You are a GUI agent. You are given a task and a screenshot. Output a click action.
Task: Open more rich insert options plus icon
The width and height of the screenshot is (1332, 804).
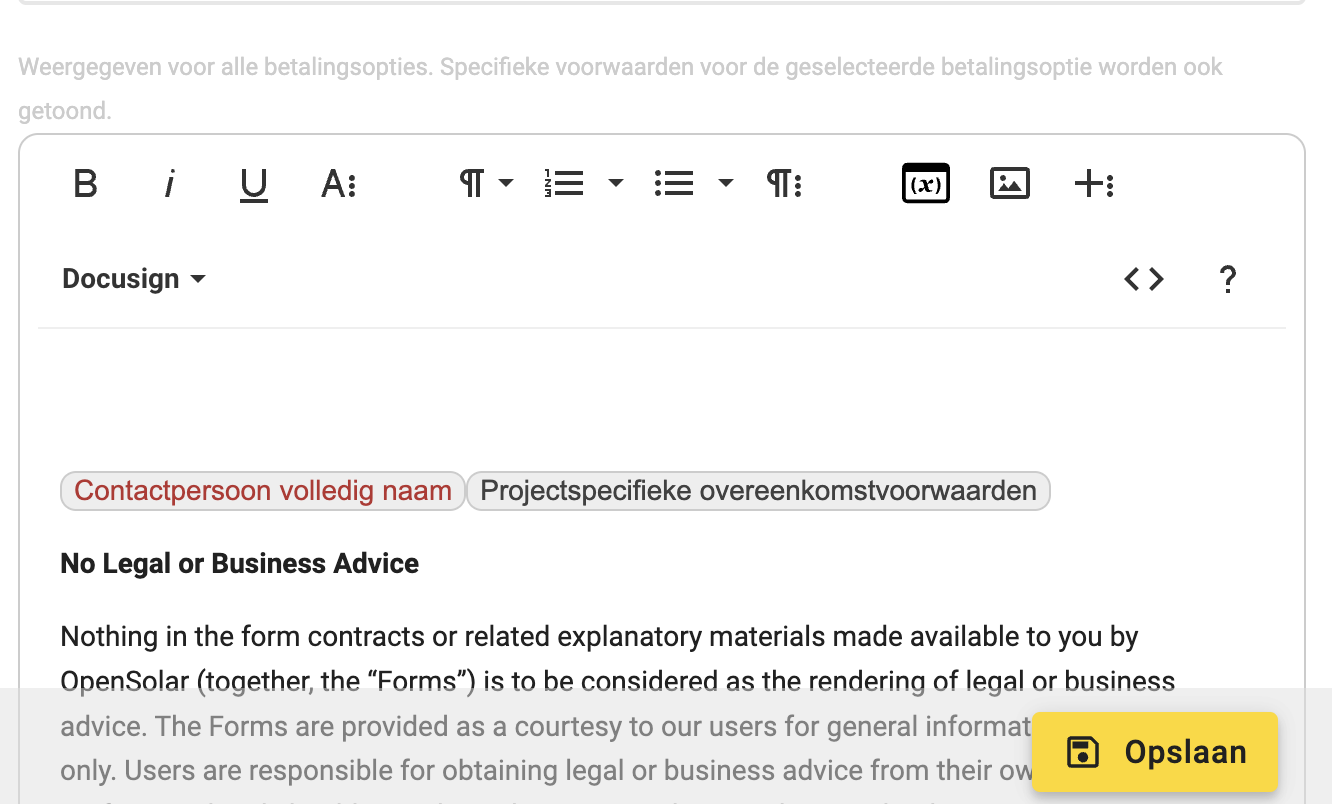1094,183
